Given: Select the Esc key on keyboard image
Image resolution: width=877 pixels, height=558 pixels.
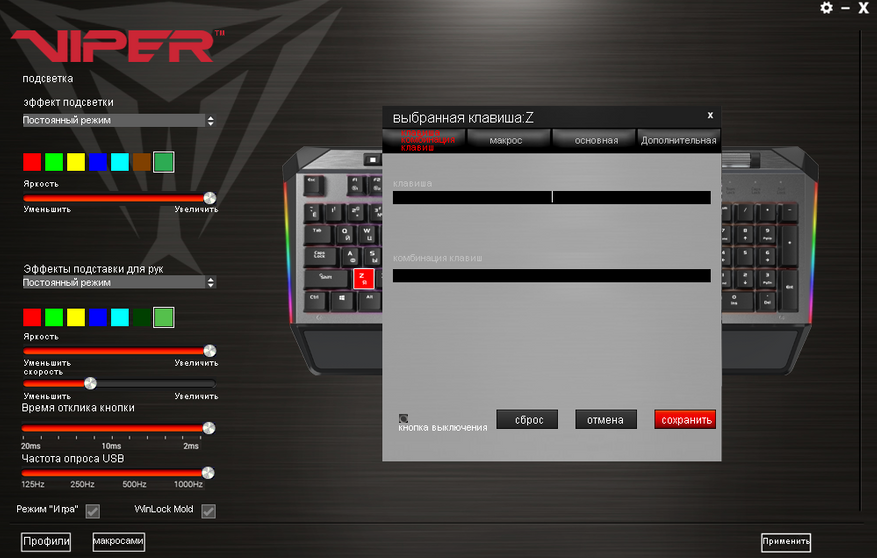Looking at the screenshot, I should click(x=313, y=184).
